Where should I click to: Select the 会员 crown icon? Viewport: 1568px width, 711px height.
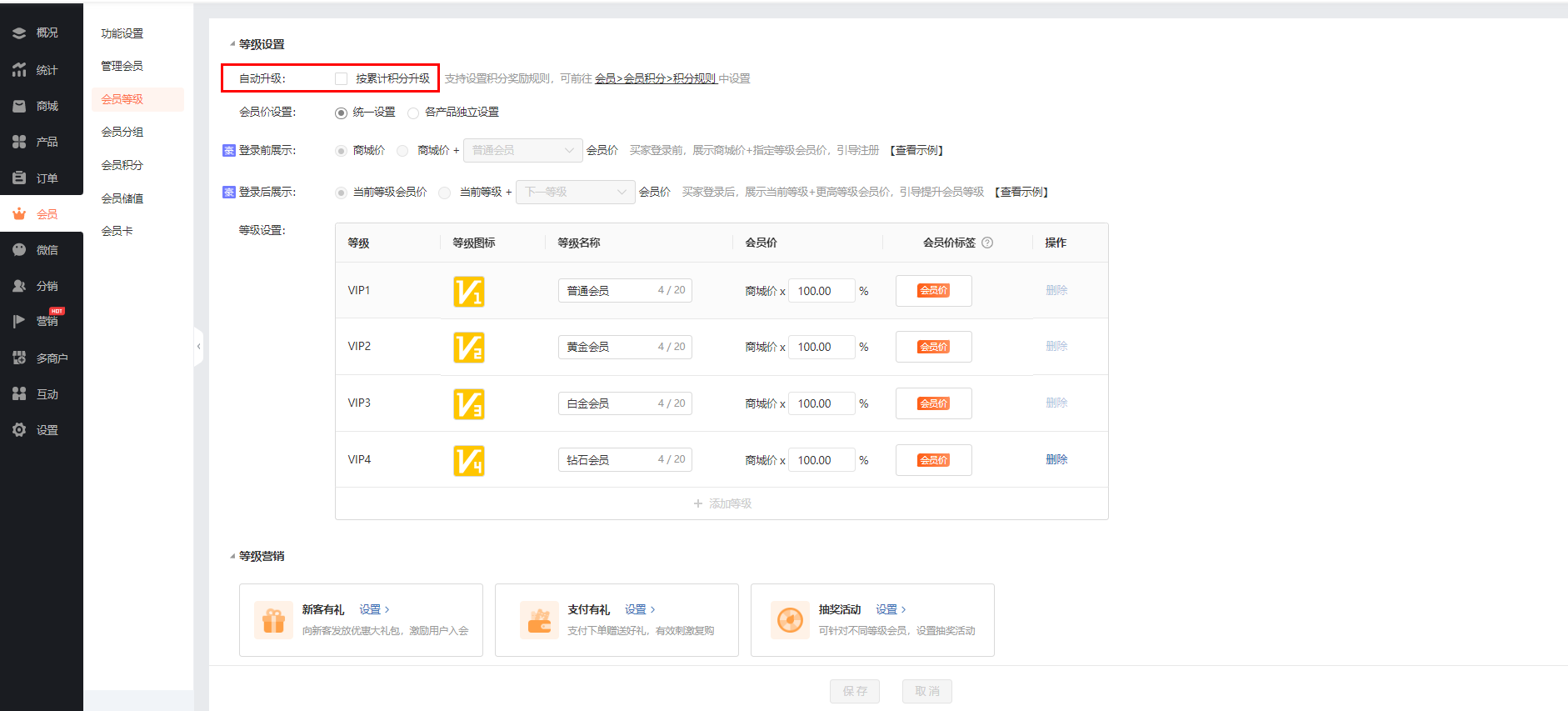click(x=19, y=214)
